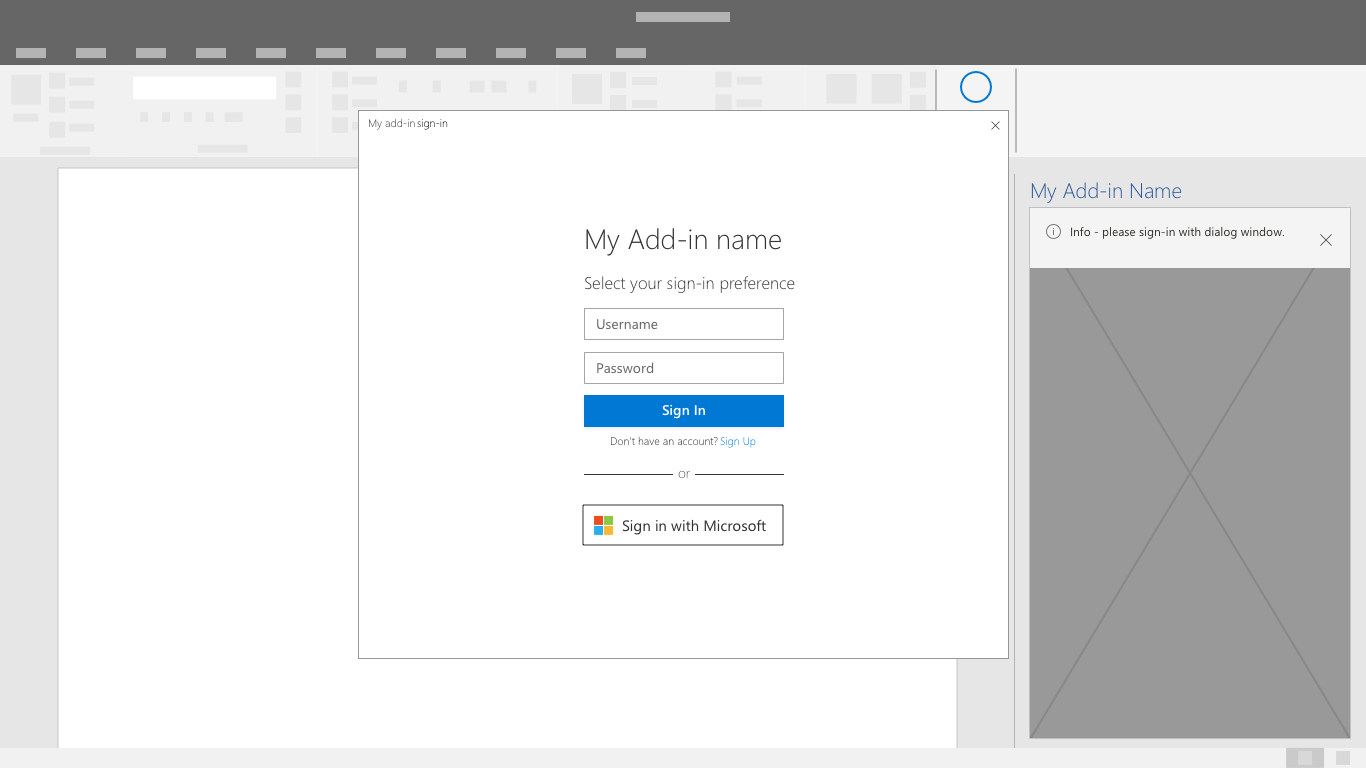Viewport: 1366px width, 768px height.
Task: Close the My add-in sign-in dialog
Action: coord(995,125)
